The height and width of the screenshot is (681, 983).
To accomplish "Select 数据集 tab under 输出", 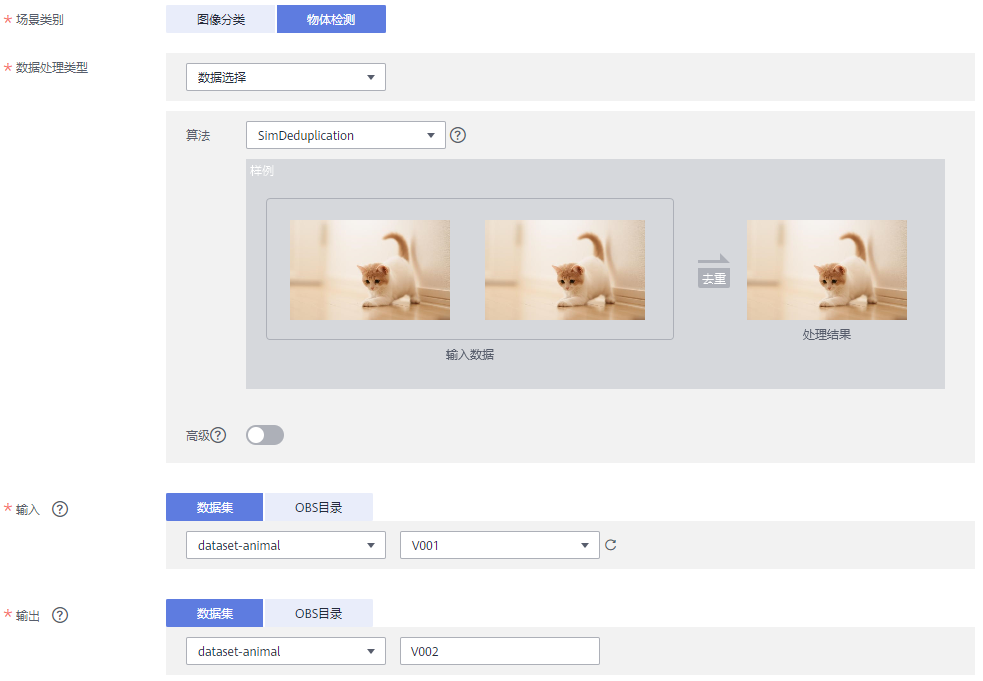I will click(x=214, y=613).
